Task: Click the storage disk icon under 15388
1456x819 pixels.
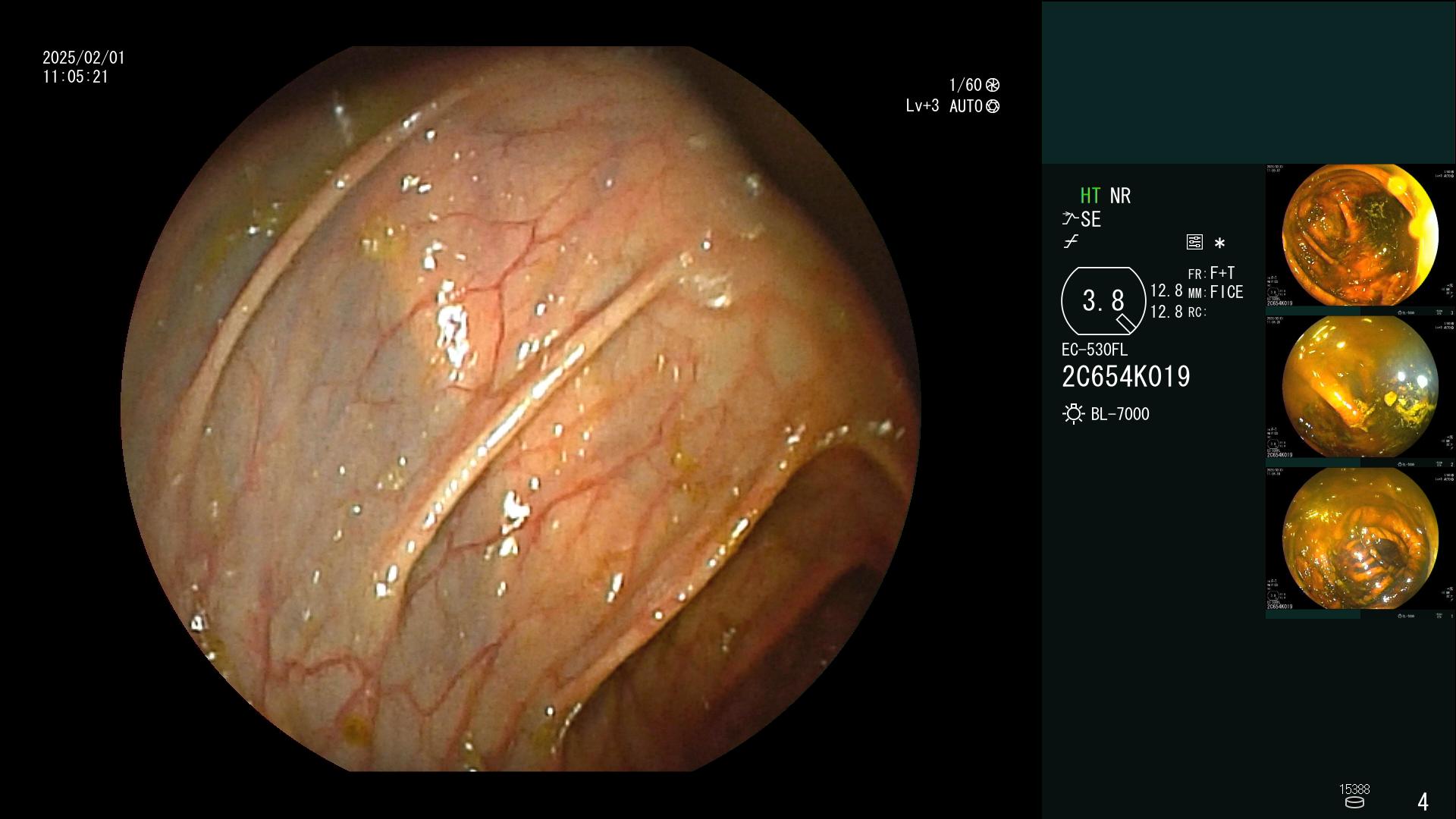Action: pyautogui.click(x=1354, y=802)
